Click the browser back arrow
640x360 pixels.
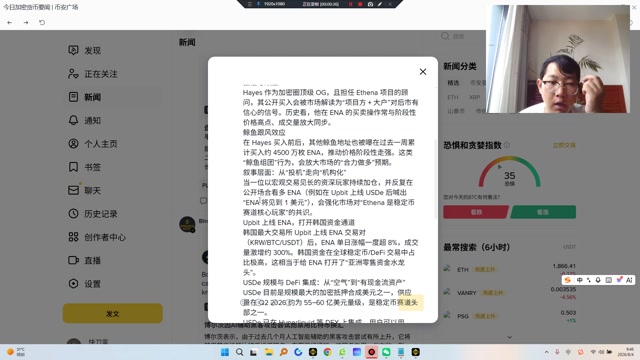(x=9, y=22)
